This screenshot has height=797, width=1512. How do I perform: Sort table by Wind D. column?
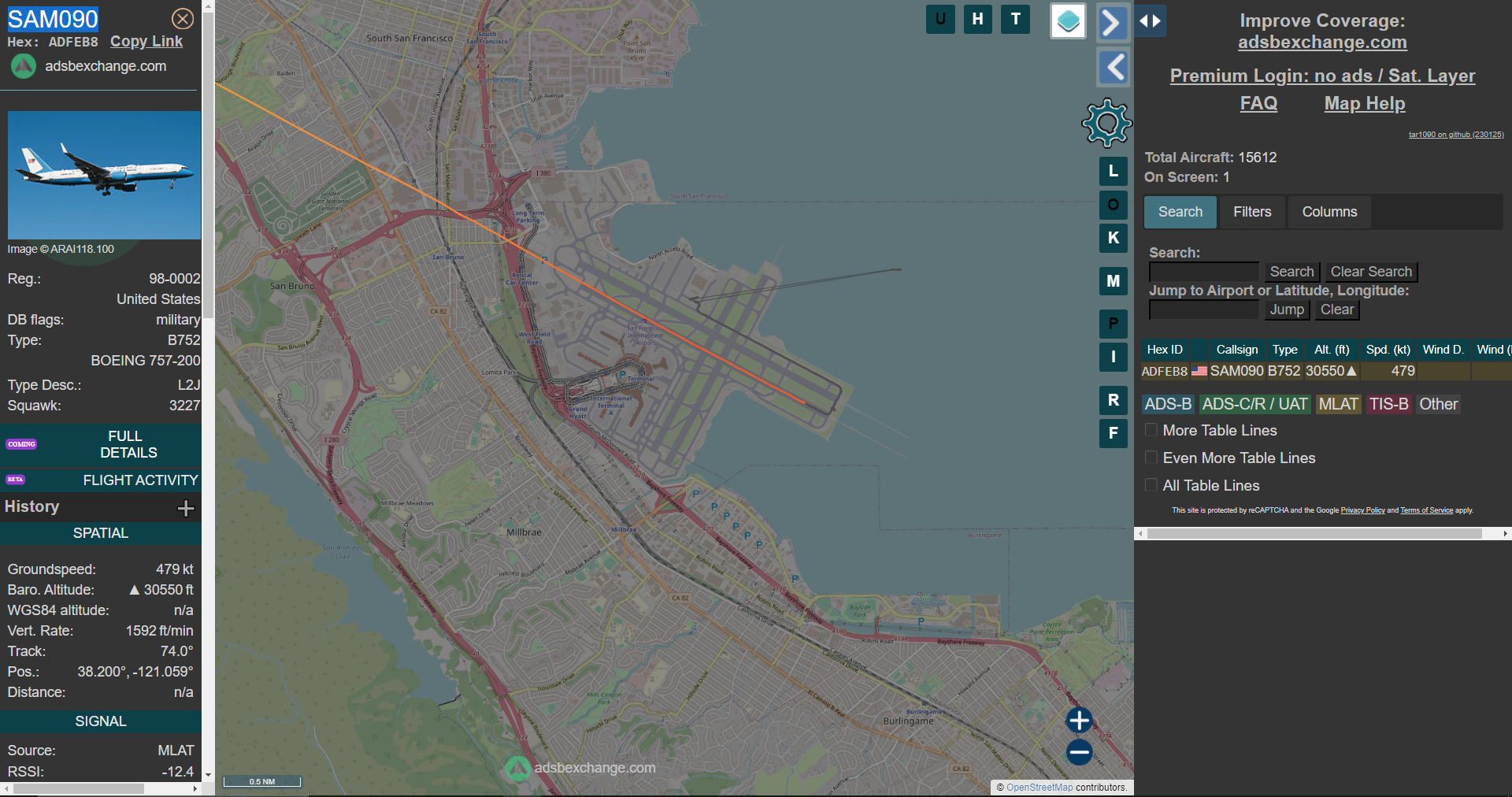tap(1443, 350)
